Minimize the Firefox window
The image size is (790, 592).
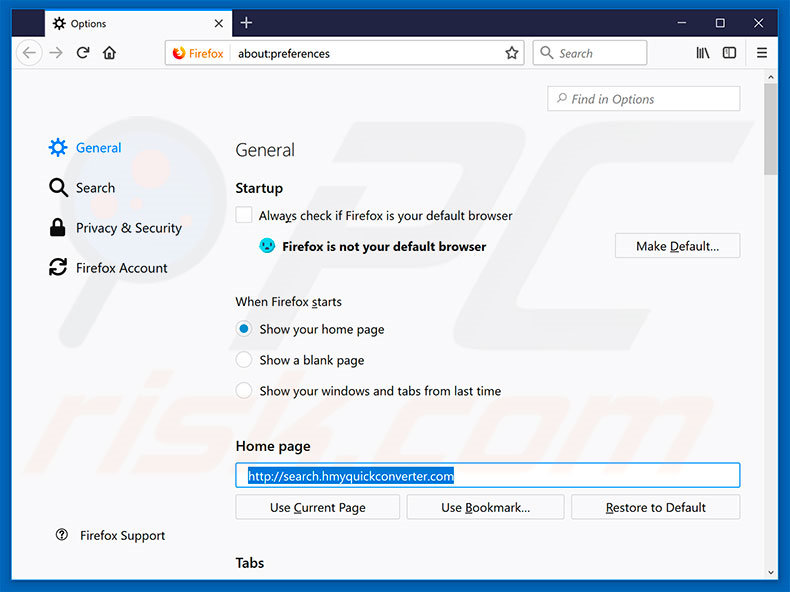click(682, 23)
